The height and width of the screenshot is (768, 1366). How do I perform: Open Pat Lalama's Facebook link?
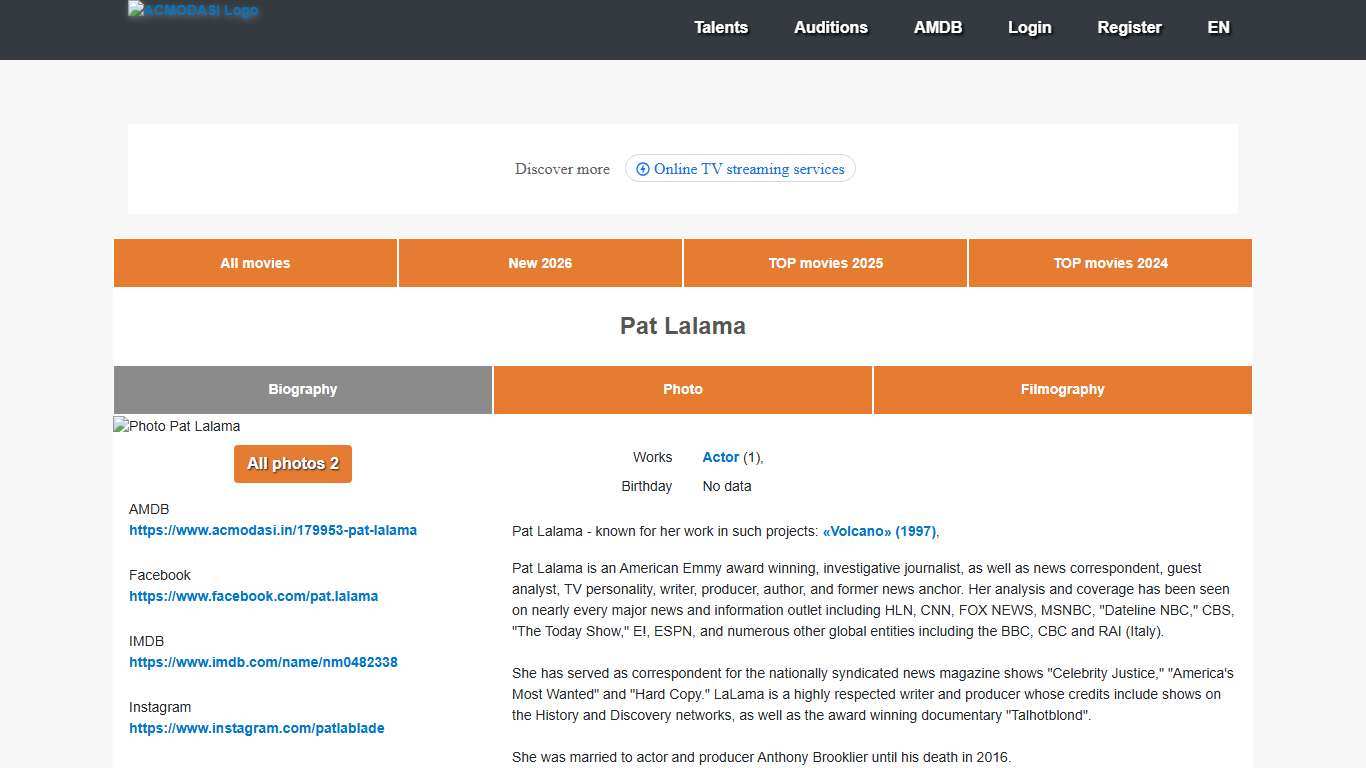pos(253,596)
